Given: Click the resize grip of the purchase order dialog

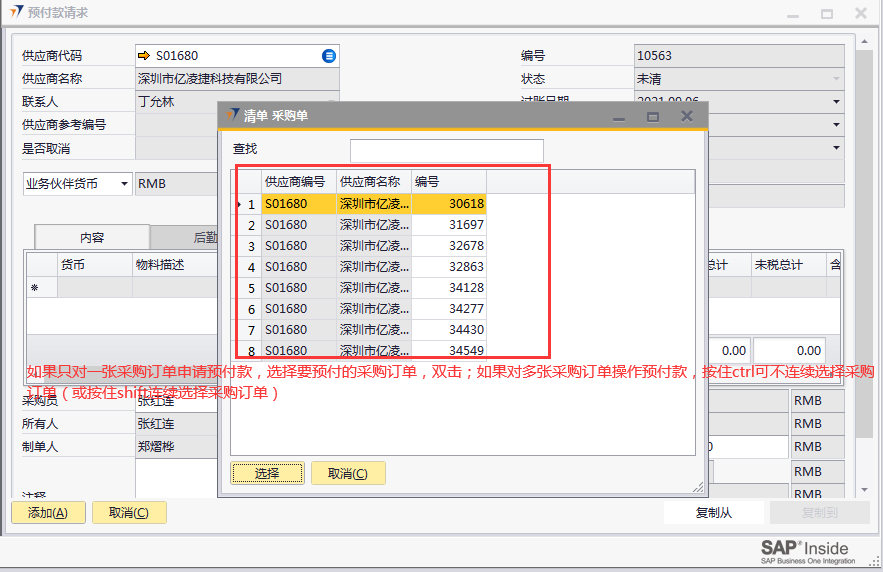Looking at the screenshot, I should 697,487.
